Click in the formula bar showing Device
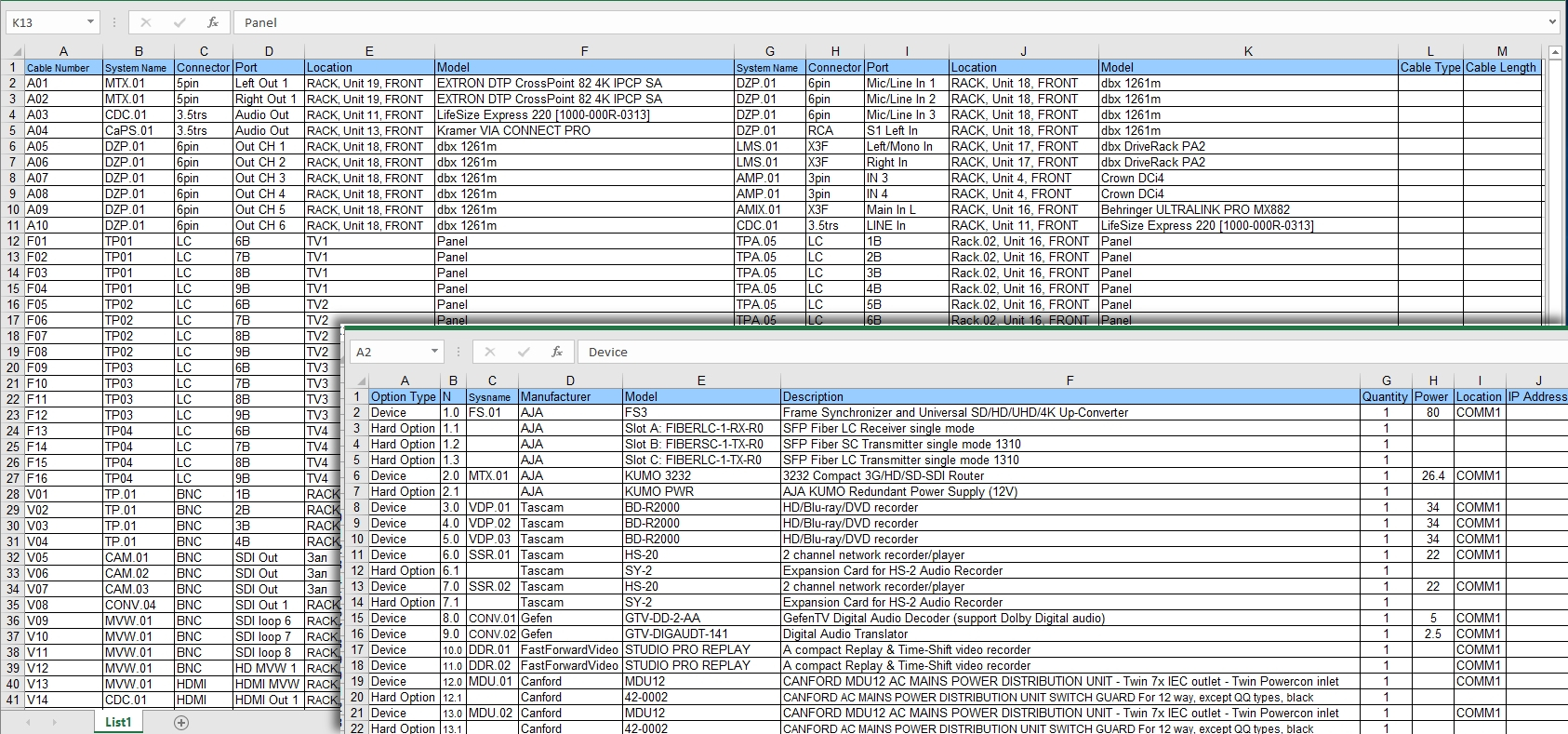1568x734 pixels. pos(1072,352)
